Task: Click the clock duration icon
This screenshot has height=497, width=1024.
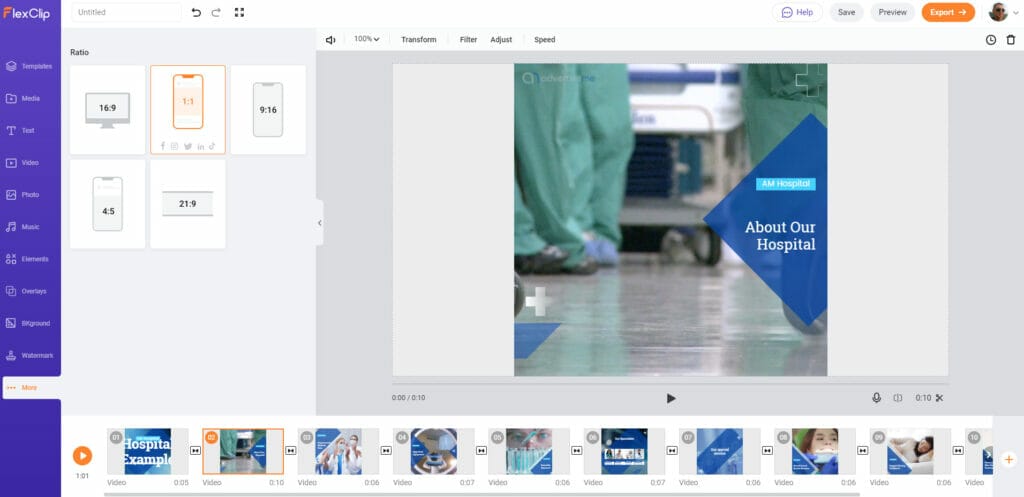Action: (991, 40)
